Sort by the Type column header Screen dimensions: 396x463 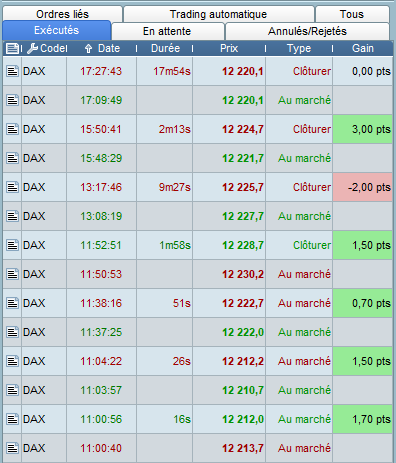pos(299,49)
